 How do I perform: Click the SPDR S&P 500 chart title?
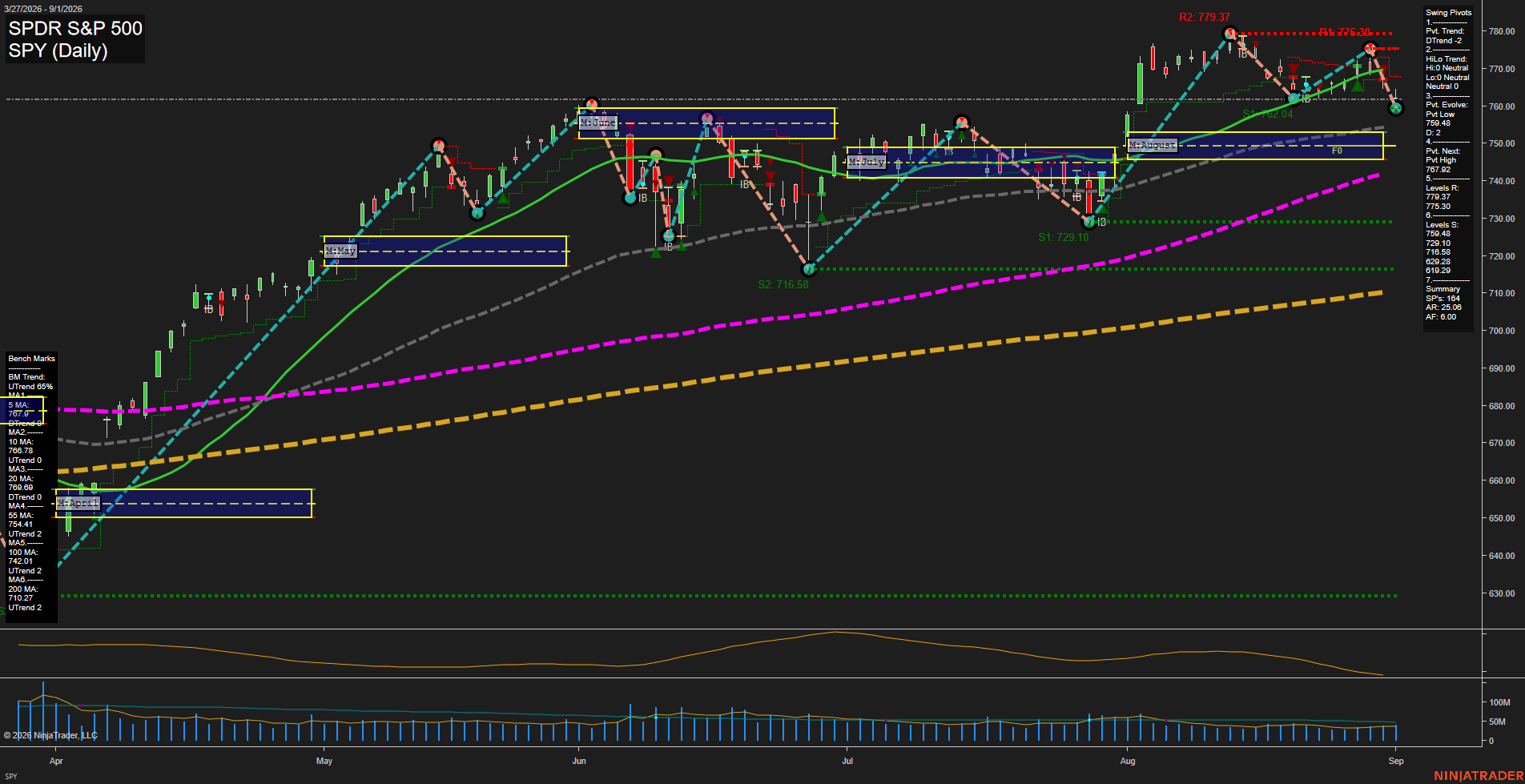pyautogui.click(x=75, y=29)
